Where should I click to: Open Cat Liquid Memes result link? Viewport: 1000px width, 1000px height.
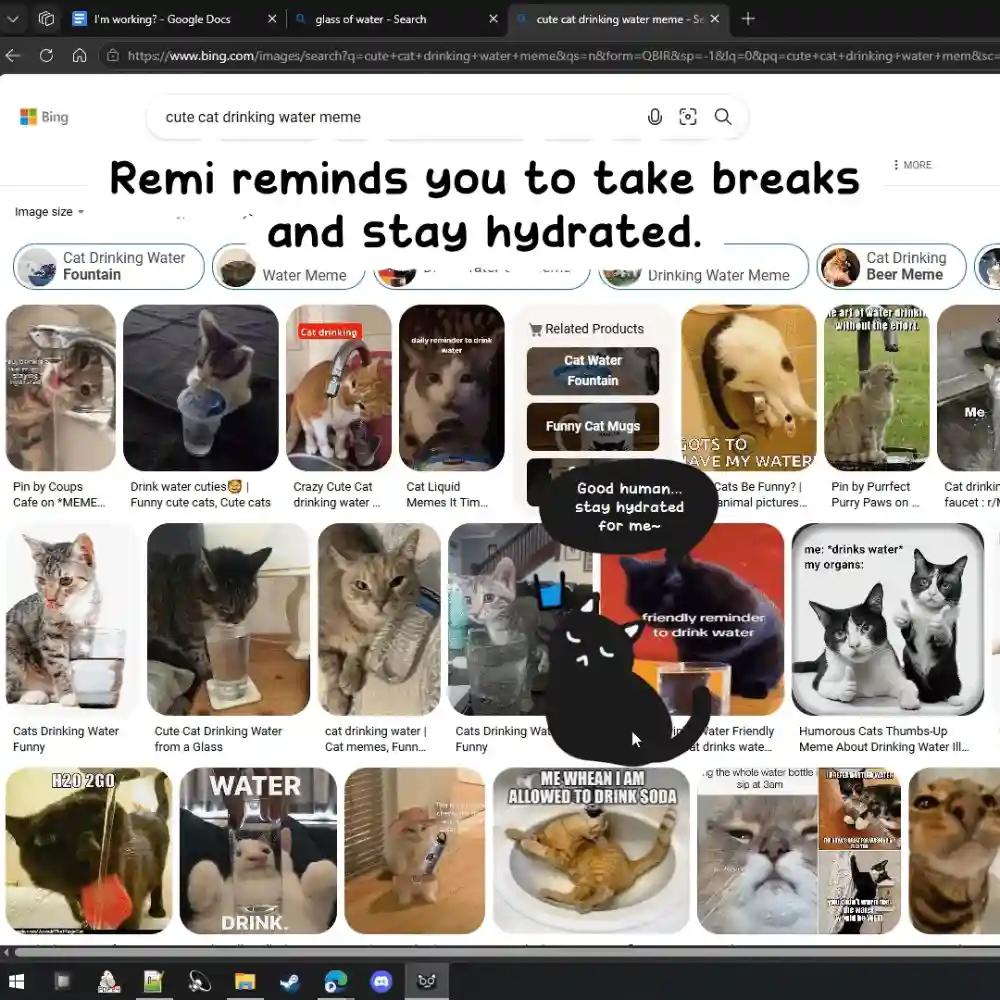[446, 494]
